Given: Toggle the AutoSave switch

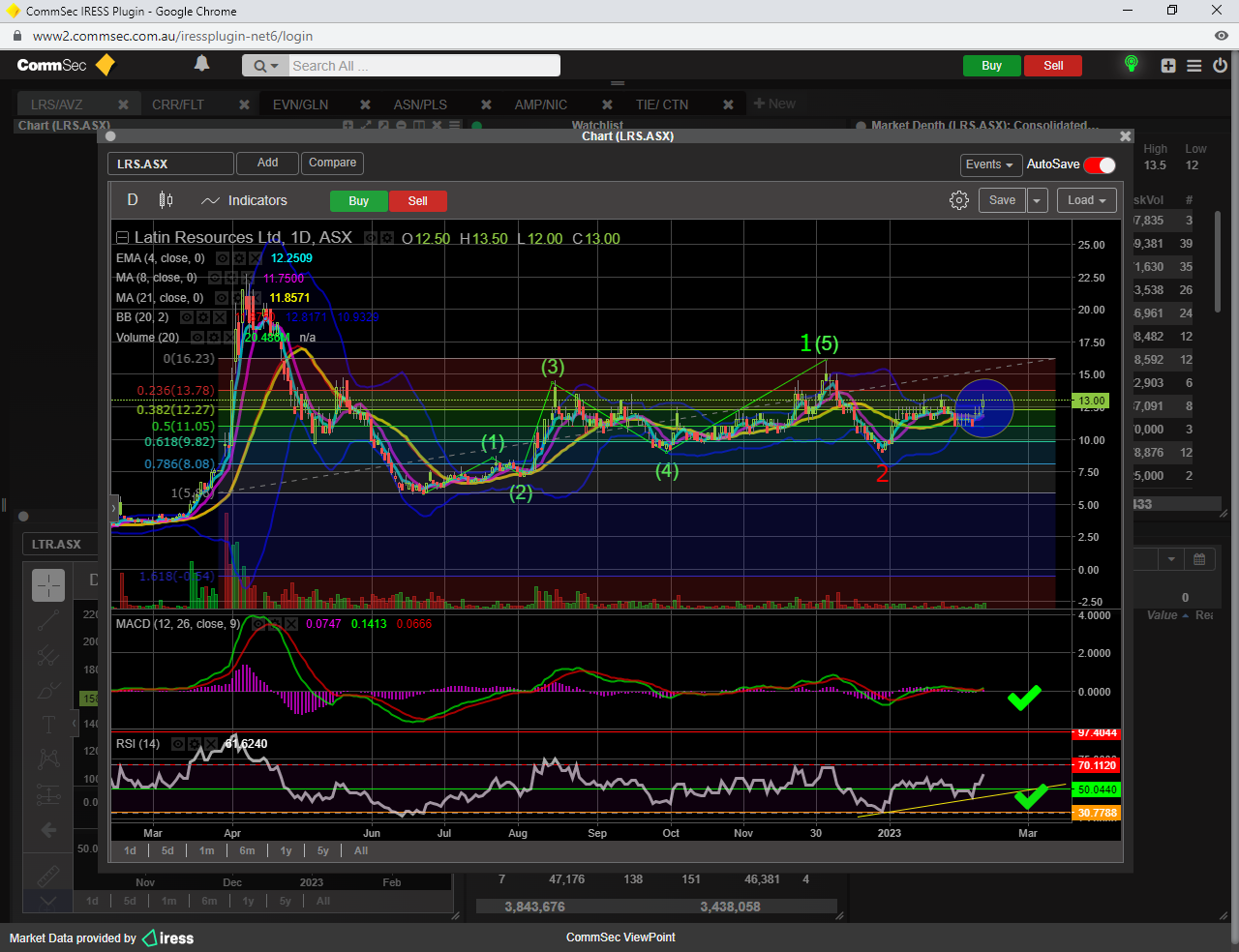Looking at the screenshot, I should pyautogui.click(x=1100, y=164).
